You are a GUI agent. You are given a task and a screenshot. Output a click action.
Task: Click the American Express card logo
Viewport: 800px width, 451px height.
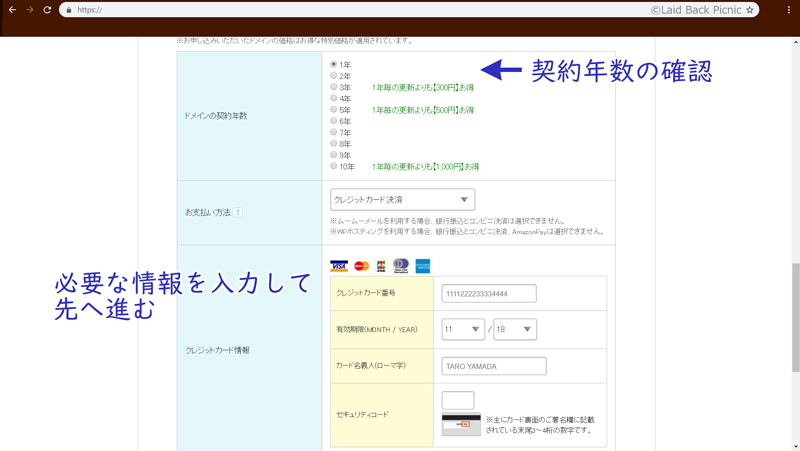[x=422, y=266]
